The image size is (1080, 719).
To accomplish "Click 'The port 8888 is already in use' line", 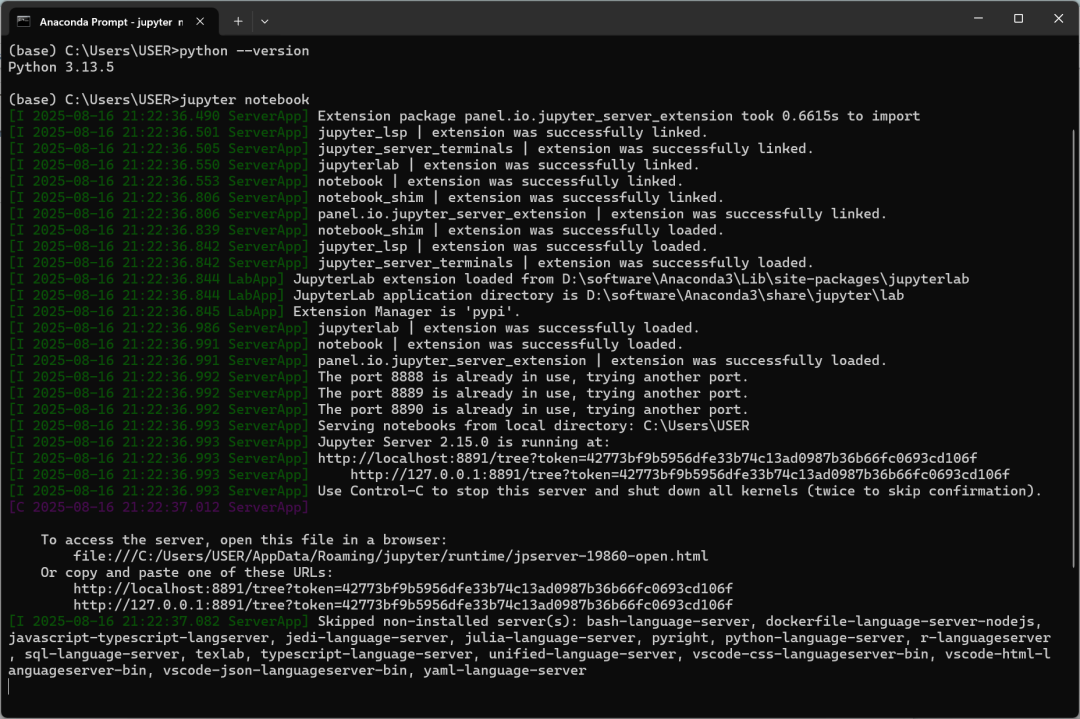I will [532, 377].
